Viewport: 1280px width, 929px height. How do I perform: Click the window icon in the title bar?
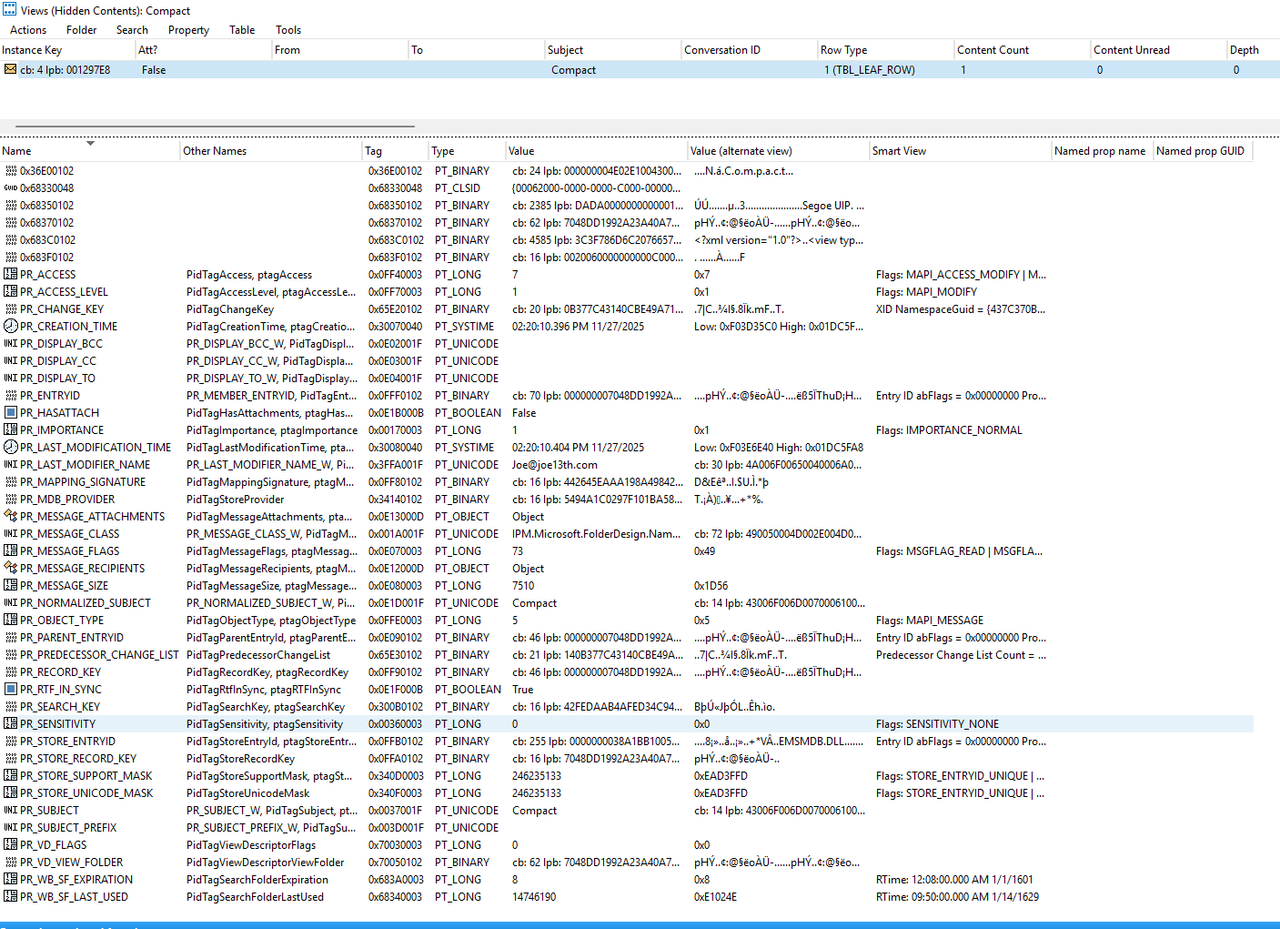pyautogui.click(x=10, y=10)
